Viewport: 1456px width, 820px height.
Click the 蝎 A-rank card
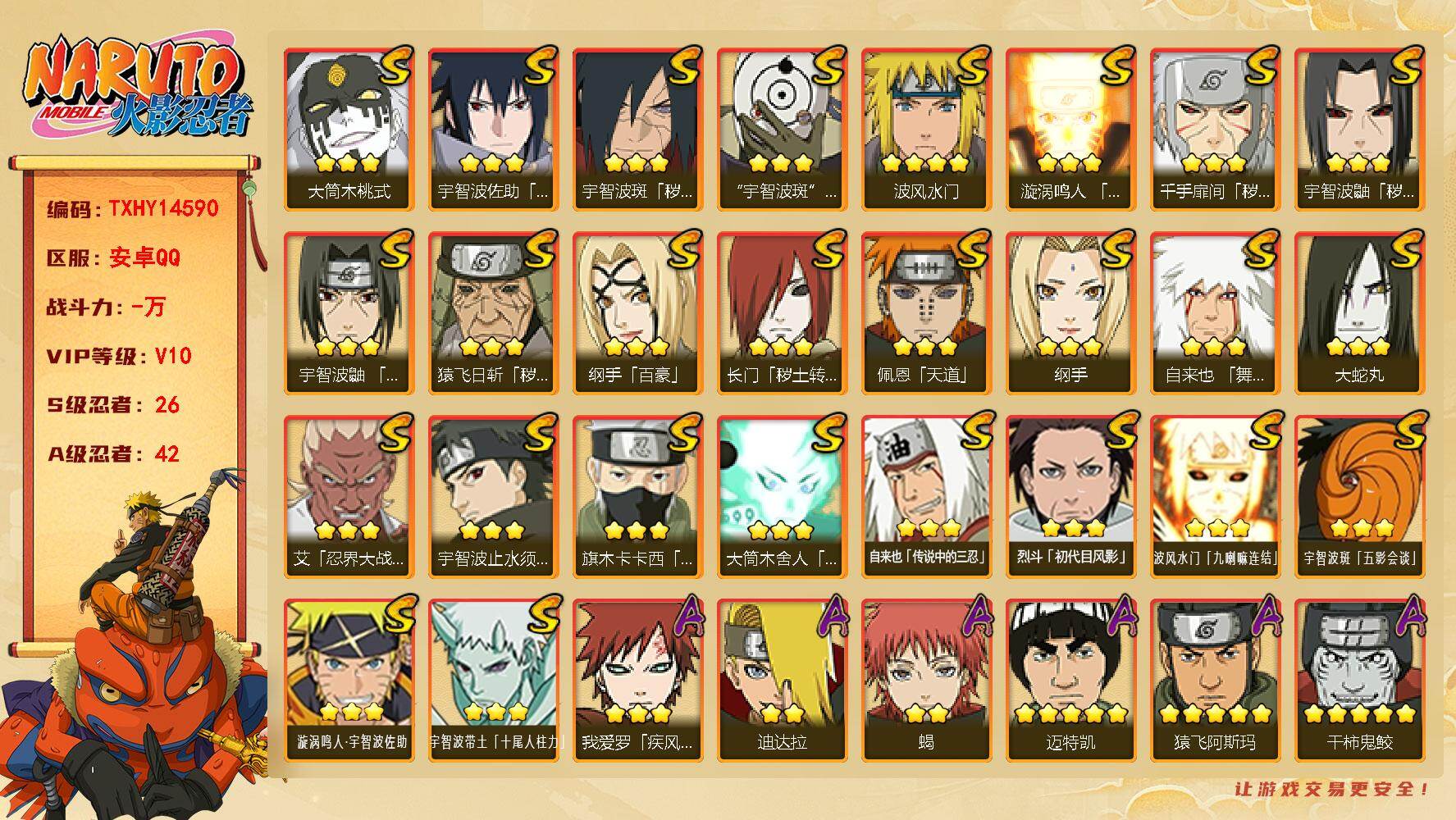coord(926,681)
